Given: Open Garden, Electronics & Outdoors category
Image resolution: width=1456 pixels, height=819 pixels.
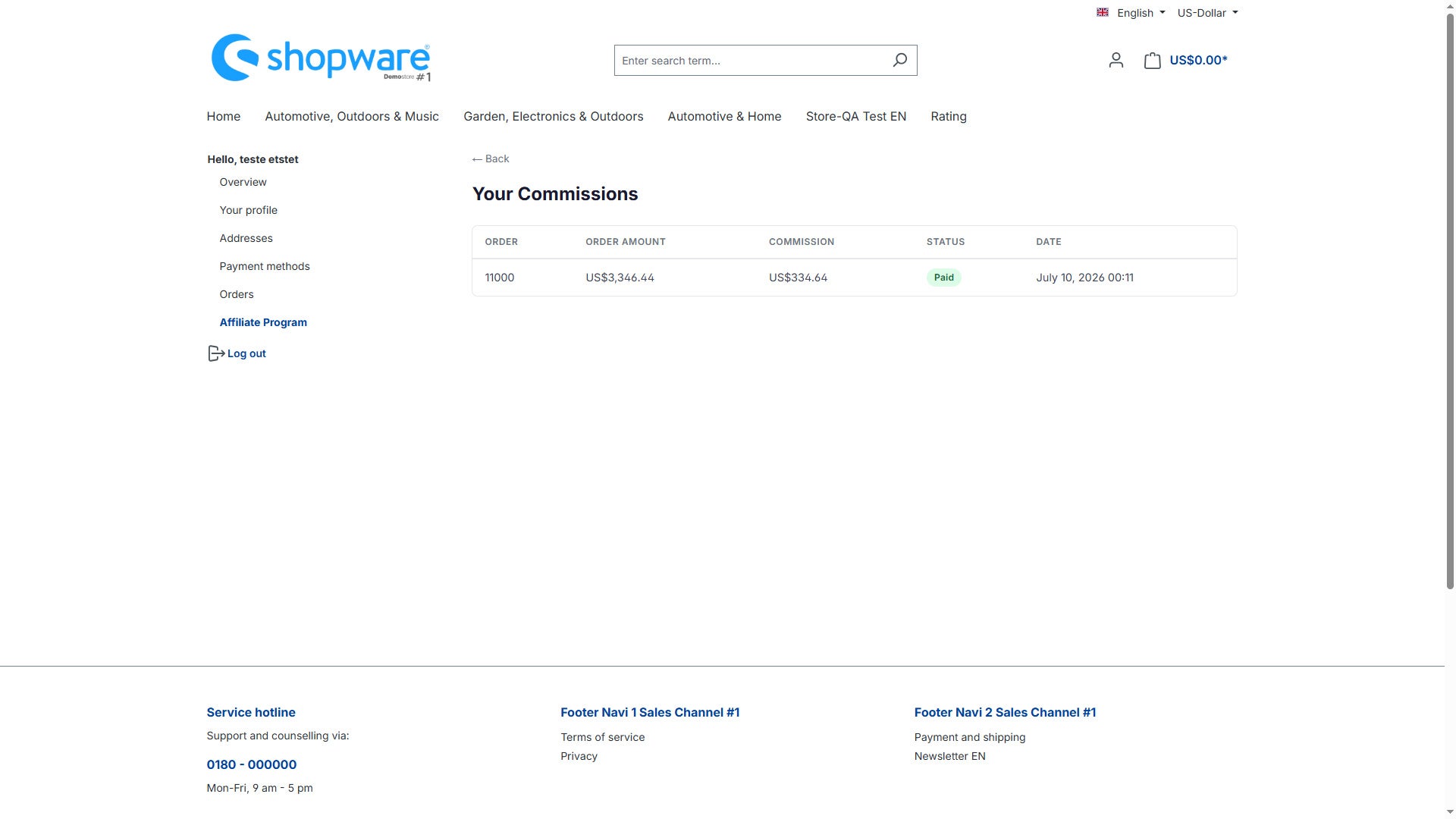Looking at the screenshot, I should (553, 116).
